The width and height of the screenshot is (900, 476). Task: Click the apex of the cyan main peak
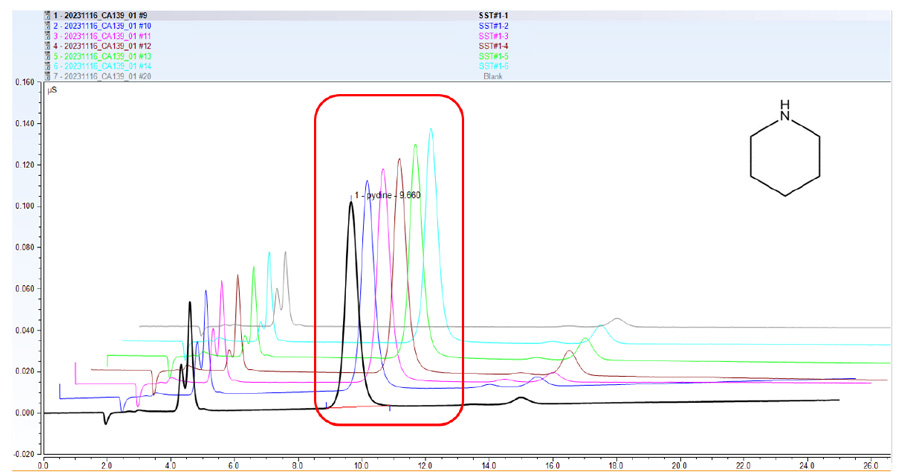(x=431, y=129)
